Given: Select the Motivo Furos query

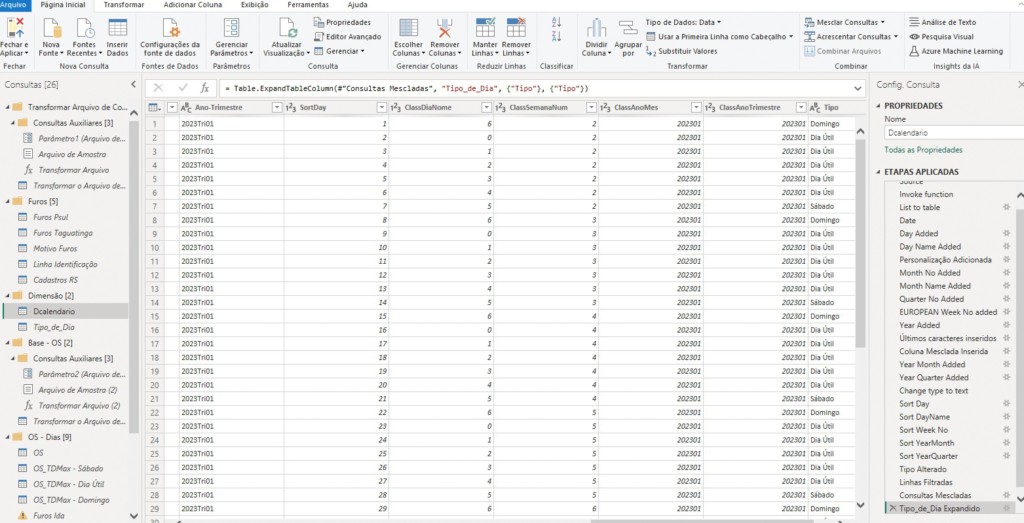Looking at the screenshot, I should (x=55, y=249).
